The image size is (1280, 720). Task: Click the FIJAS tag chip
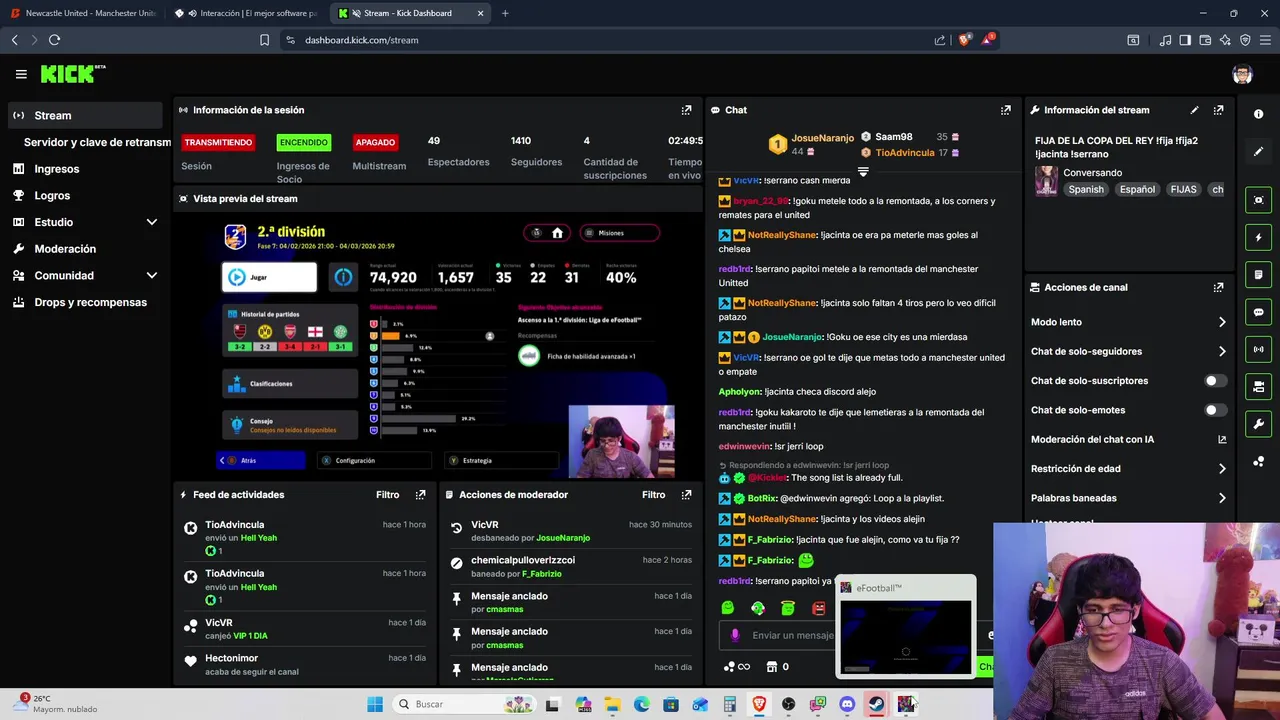[x=1183, y=189]
